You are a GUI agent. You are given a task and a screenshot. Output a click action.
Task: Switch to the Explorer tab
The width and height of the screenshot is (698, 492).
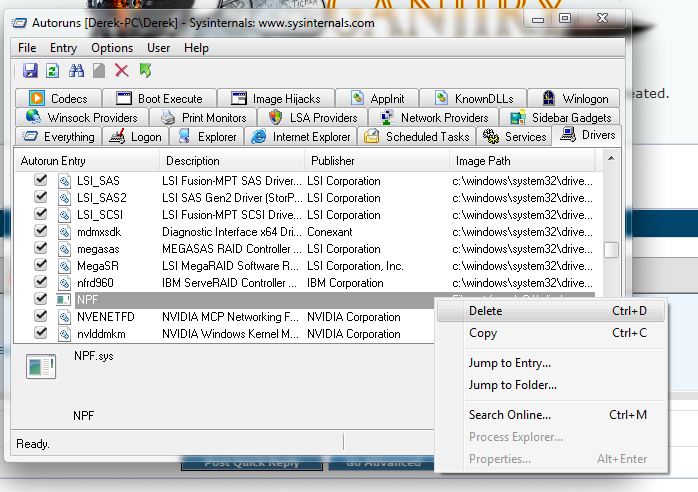point(207,137)
